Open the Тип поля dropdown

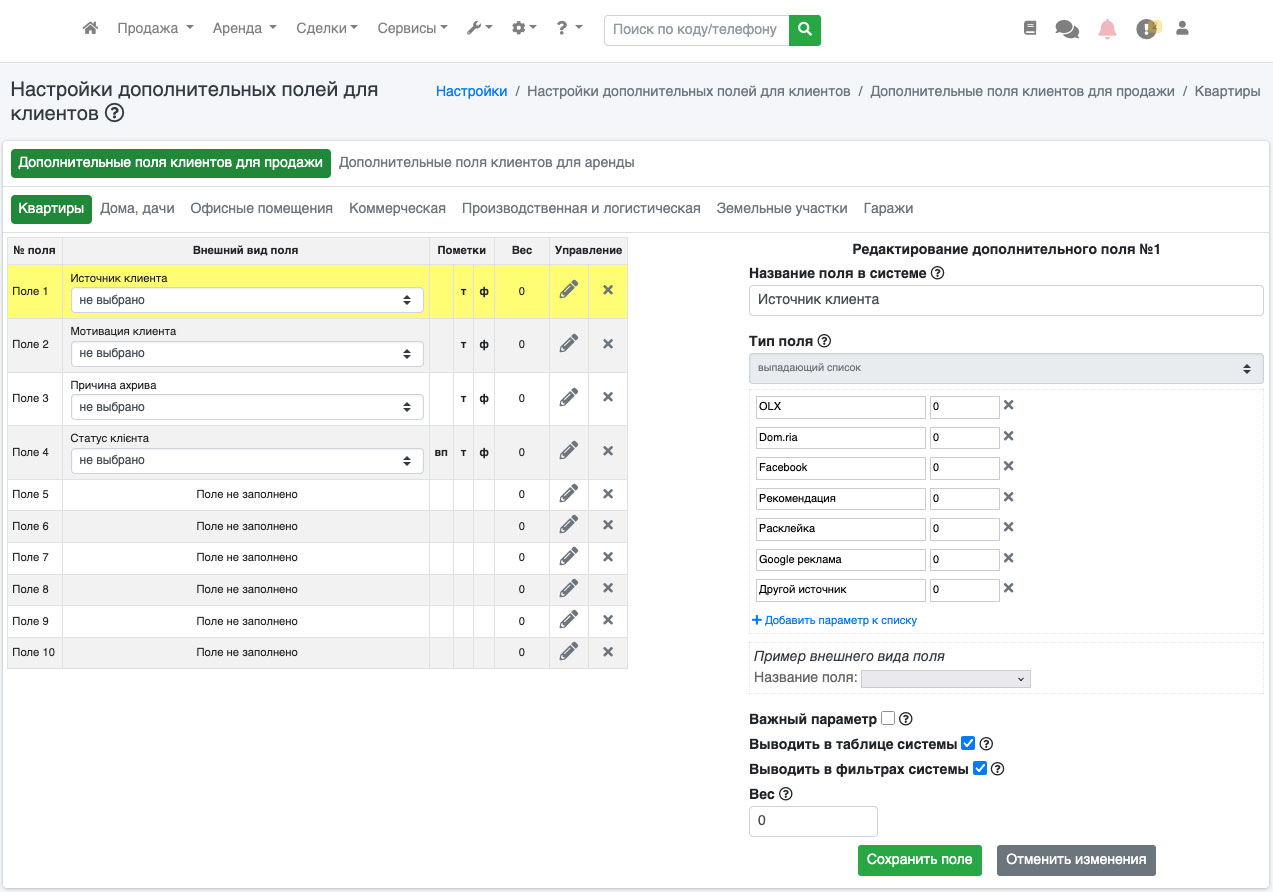click(x=1005, y=368)
